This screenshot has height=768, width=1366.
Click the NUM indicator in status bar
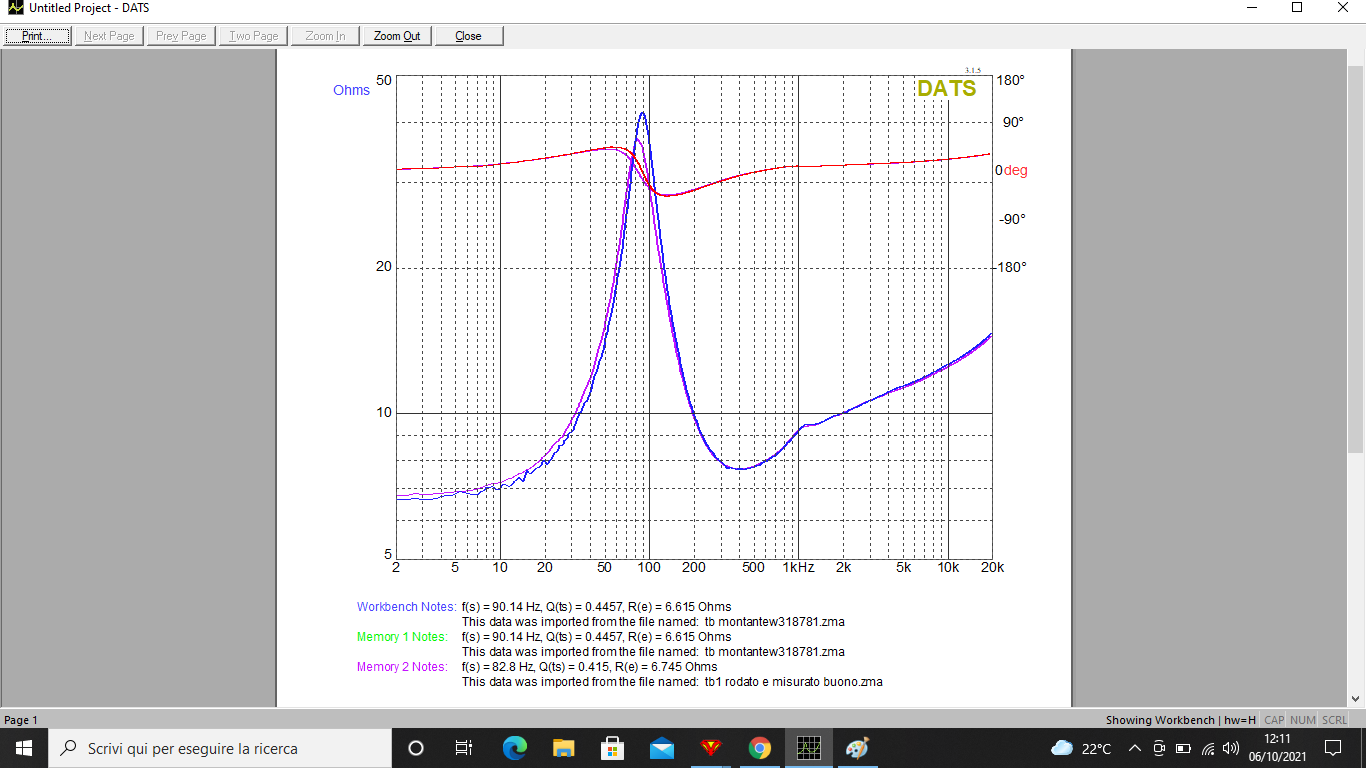point(1303,720)
